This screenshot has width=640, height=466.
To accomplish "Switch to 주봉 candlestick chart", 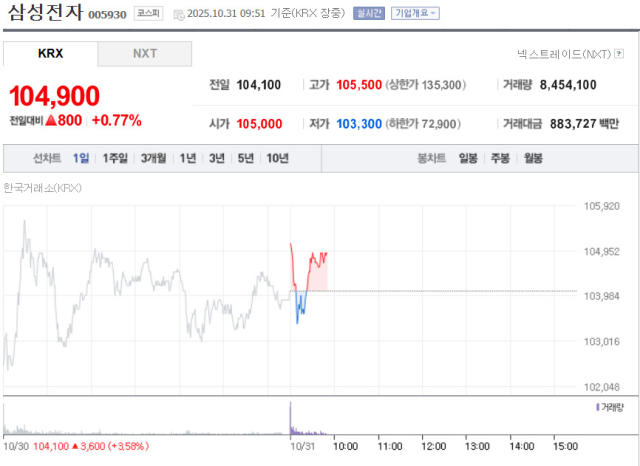I will [500, 158].
